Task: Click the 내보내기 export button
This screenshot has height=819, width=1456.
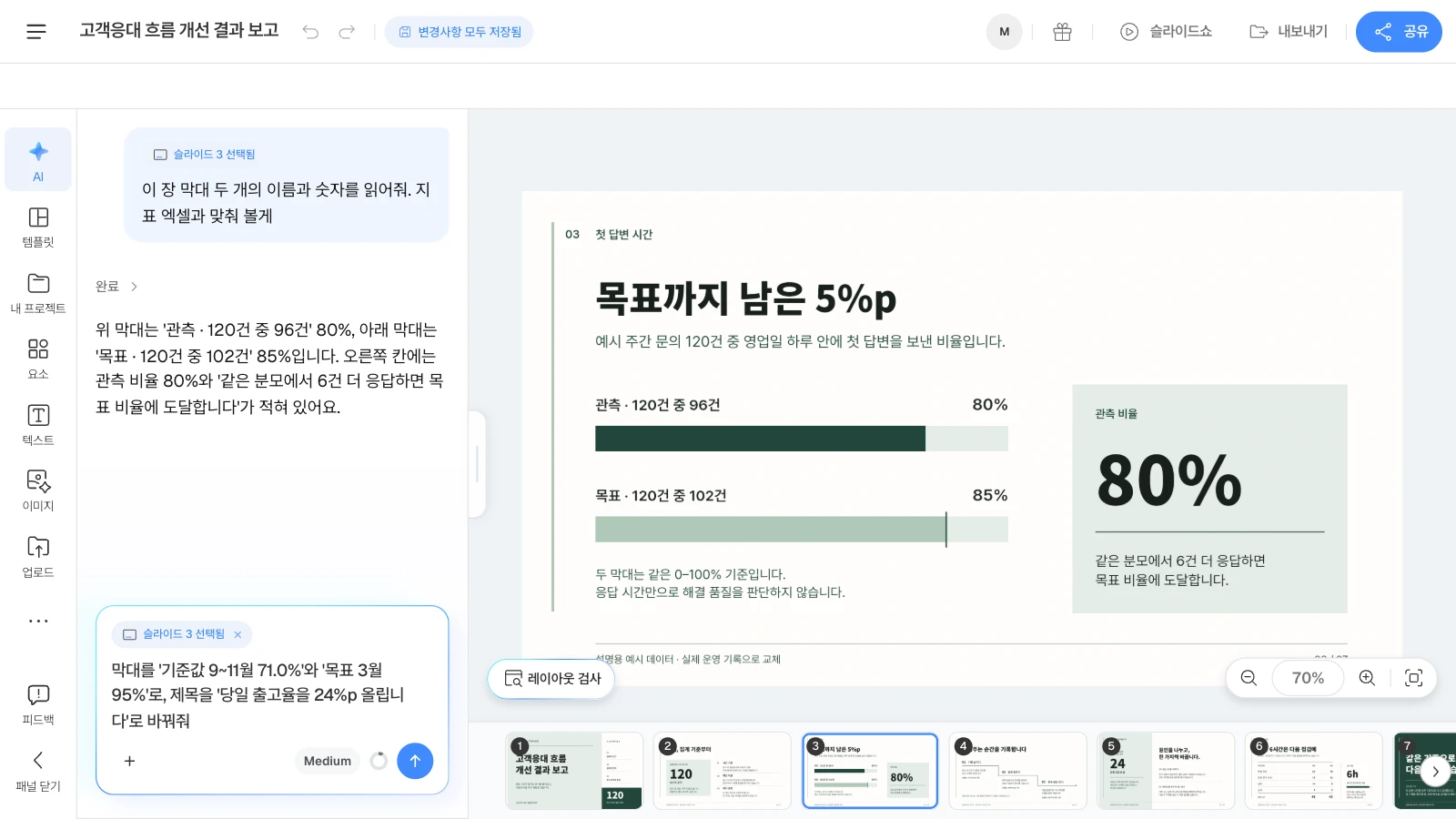Action: coord(1289,32)
